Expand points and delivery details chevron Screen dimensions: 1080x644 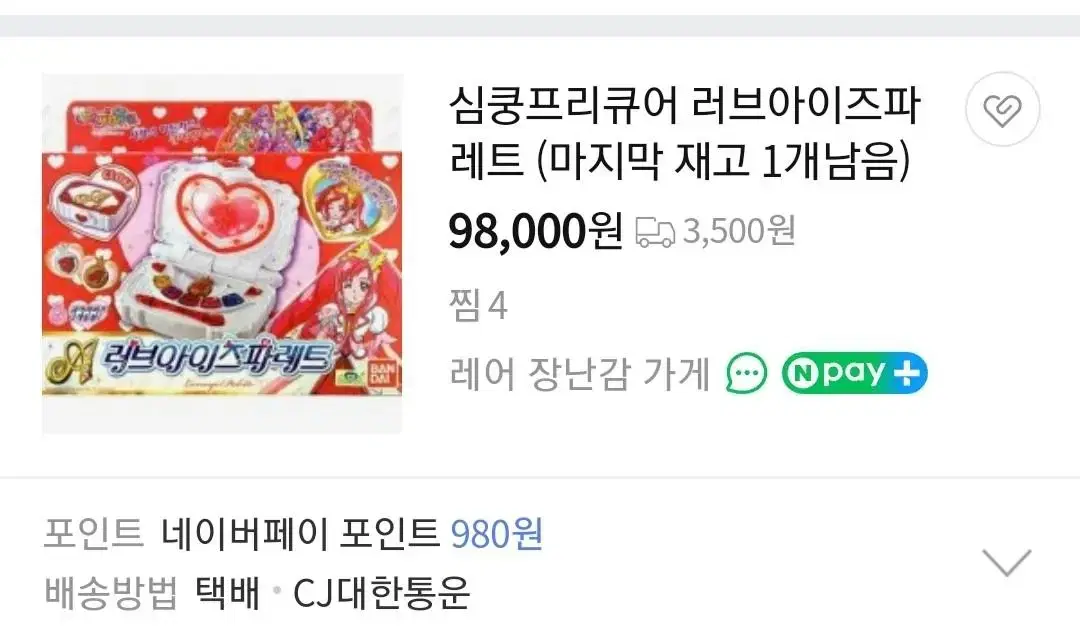1006,562
